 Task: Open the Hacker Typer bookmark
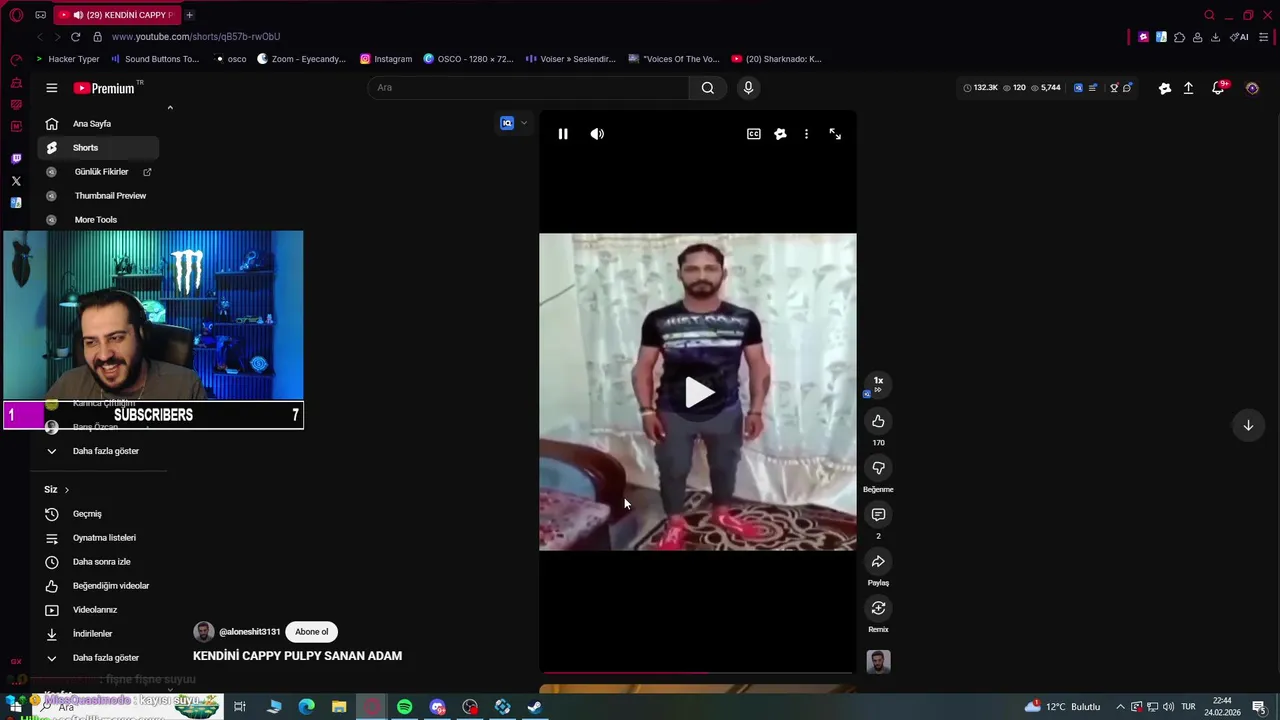click(67, 59)
